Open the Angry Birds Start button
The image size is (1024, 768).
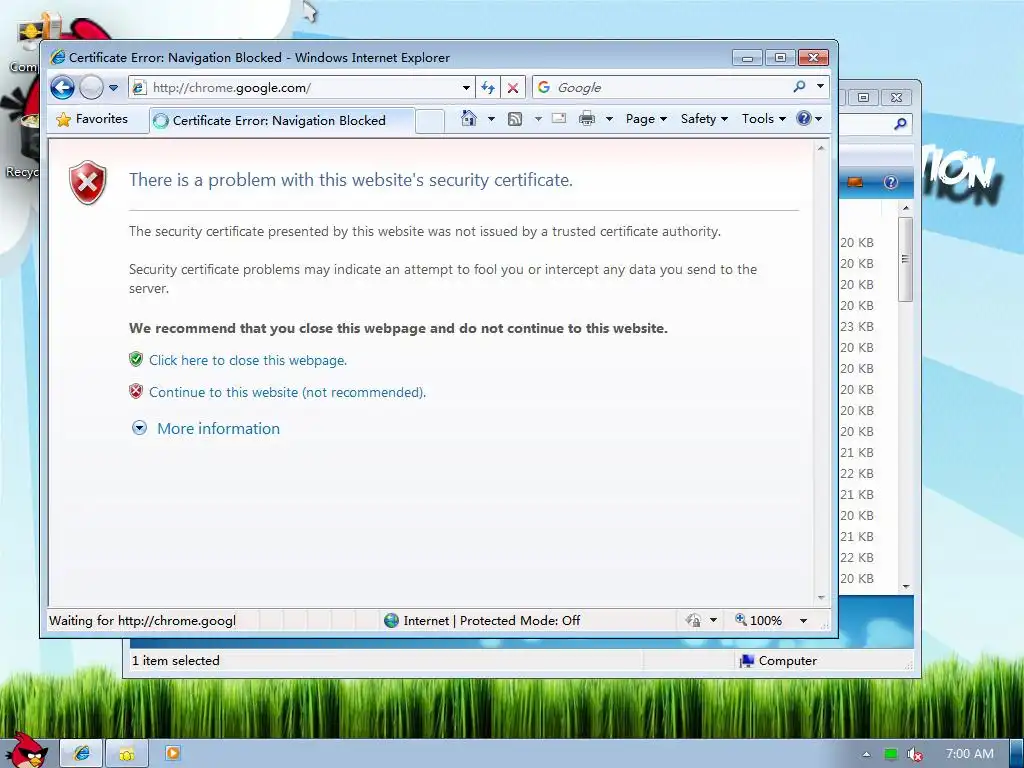tap(26, 750)
